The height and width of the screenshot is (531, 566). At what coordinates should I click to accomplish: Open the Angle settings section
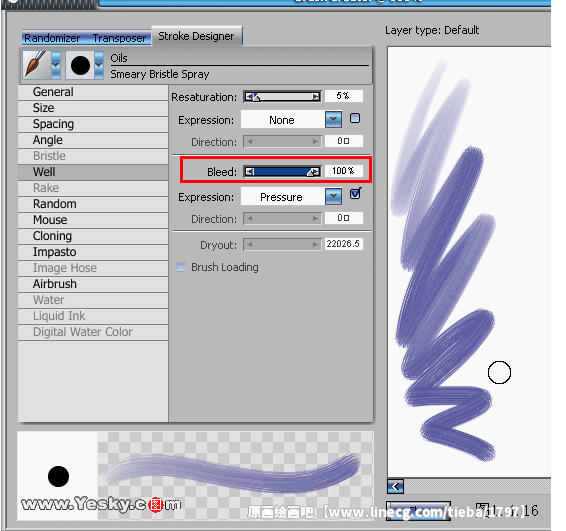pyautogui.click(x=93, y=140)
